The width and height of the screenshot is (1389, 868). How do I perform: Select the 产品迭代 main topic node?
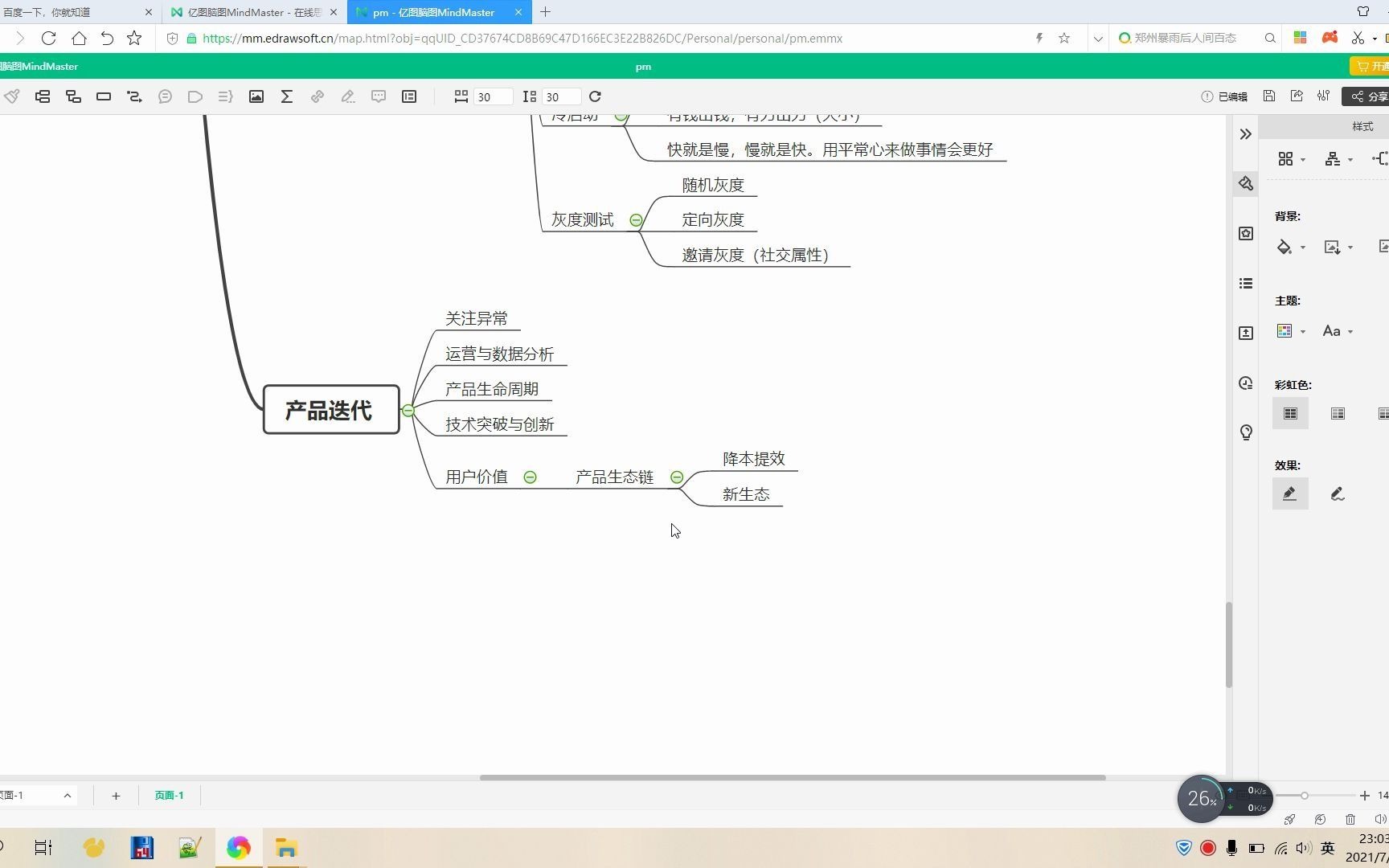coord(331,410)
